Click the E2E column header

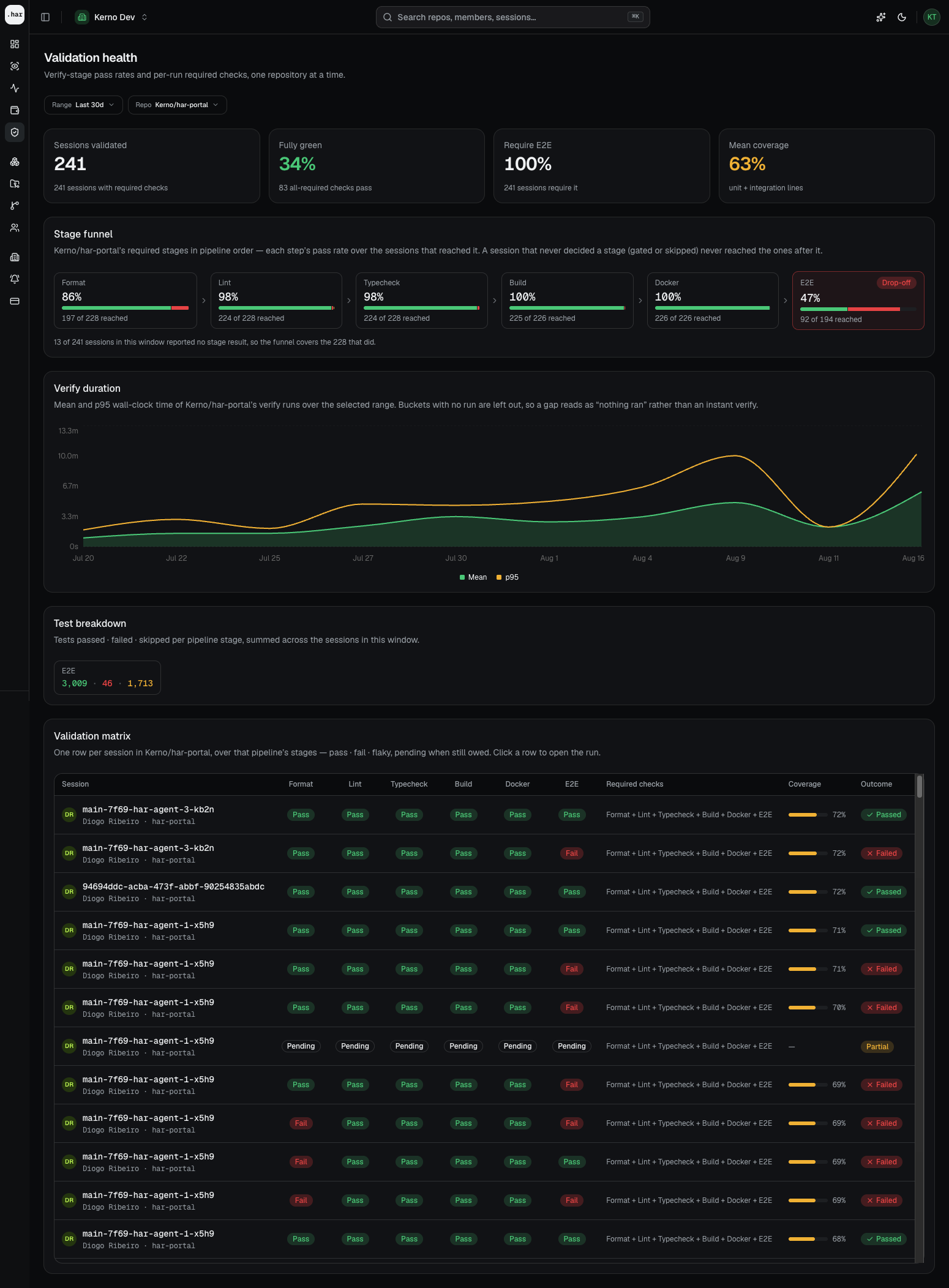[572, 784]
